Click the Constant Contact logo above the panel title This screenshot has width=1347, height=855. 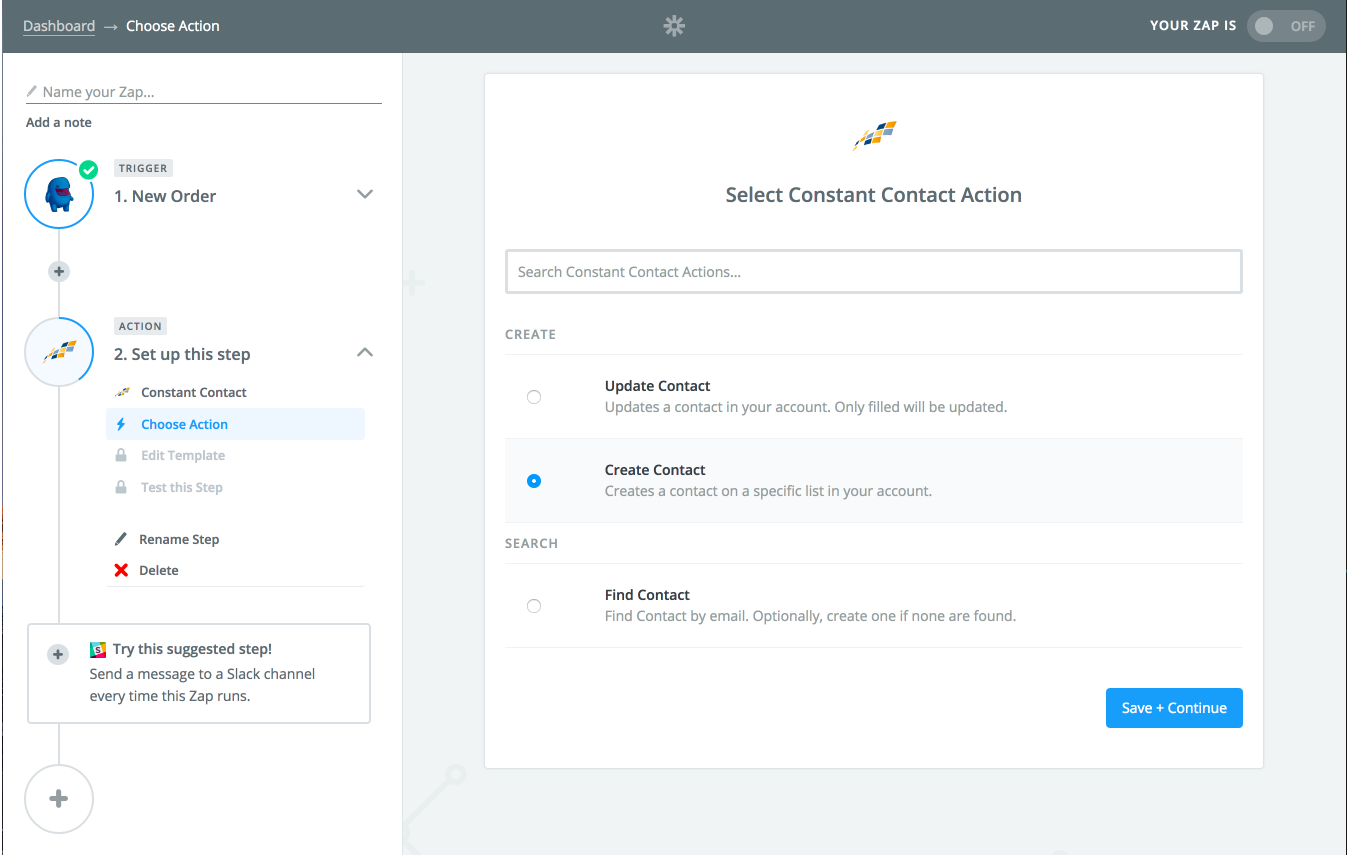click(x=874, y=135)
